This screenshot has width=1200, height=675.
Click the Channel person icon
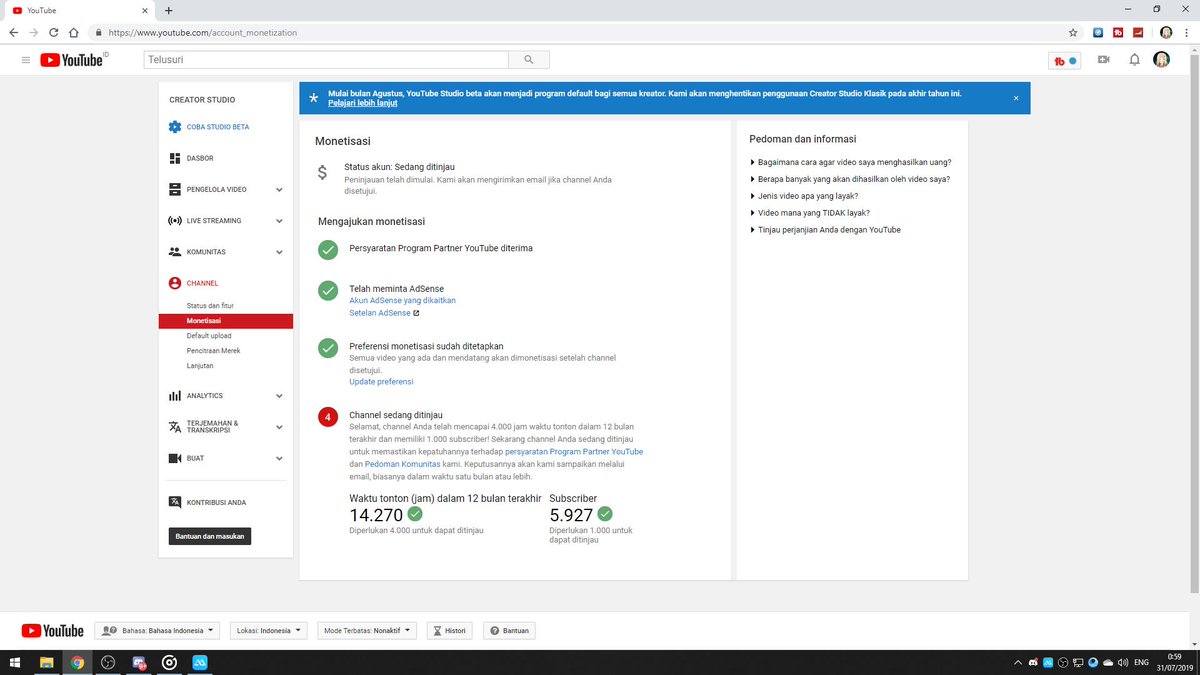(x=175, y=283)
